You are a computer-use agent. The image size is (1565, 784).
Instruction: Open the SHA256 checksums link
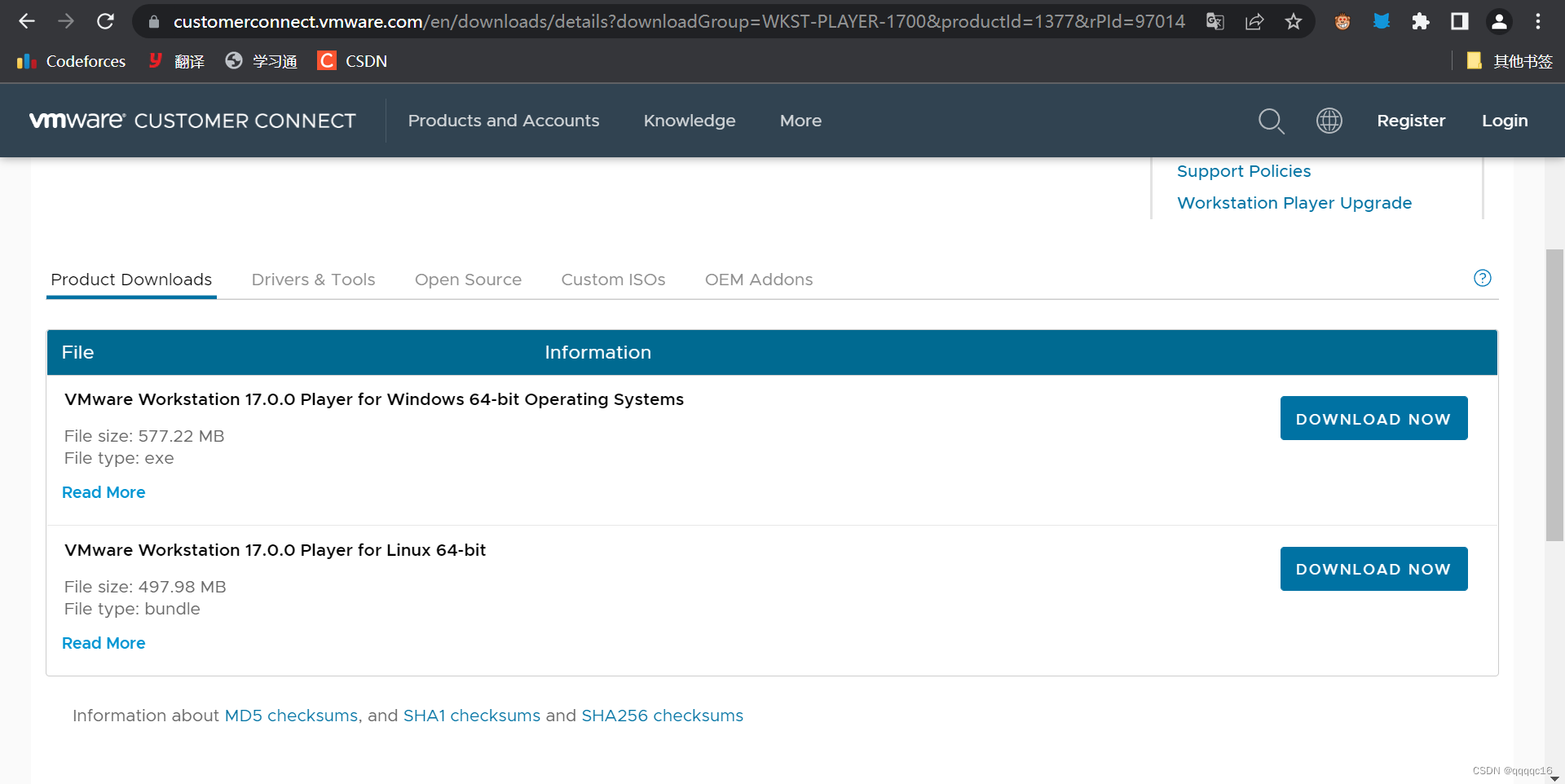click(x=661, y=716)
